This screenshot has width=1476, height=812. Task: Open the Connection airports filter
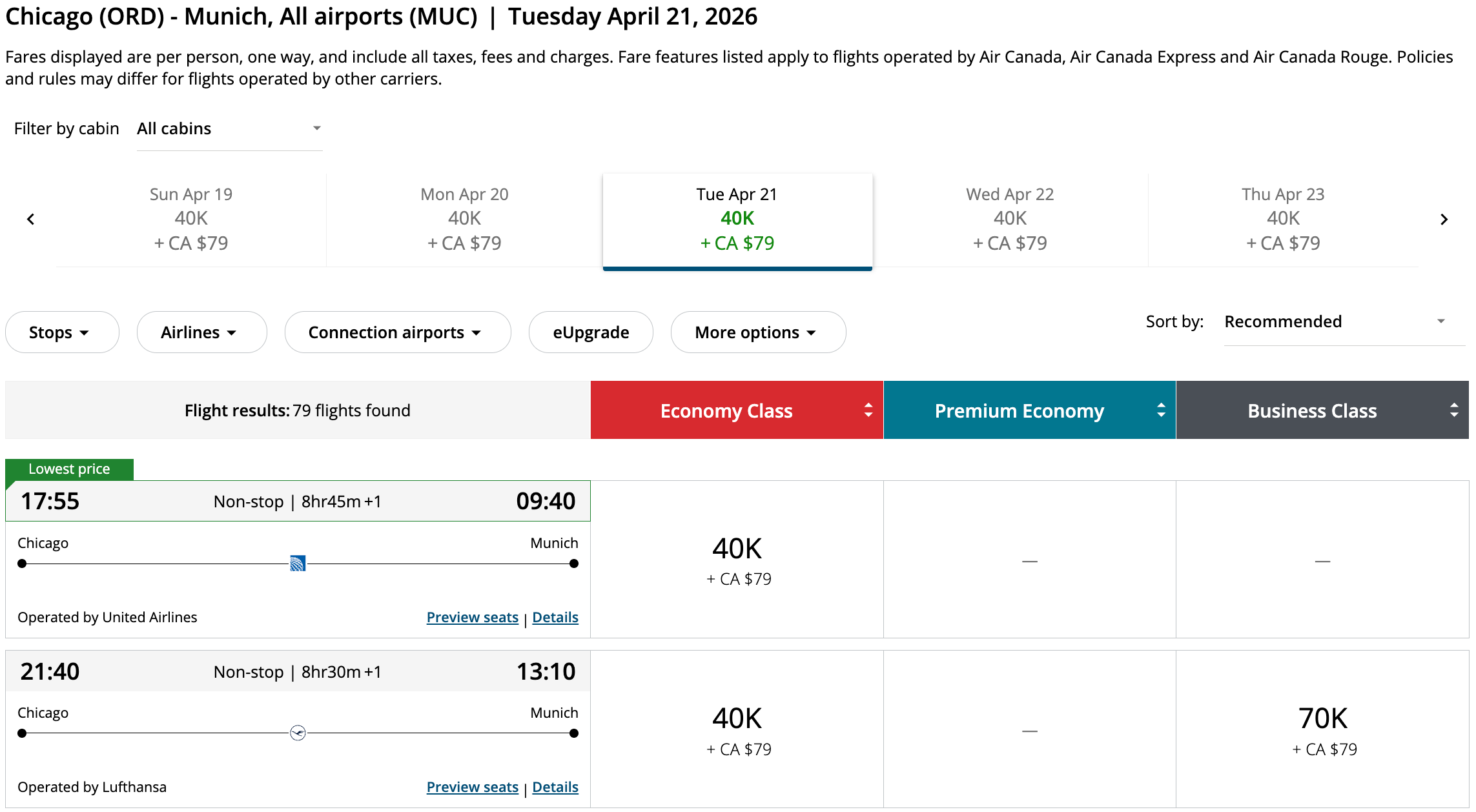point(397,332)
